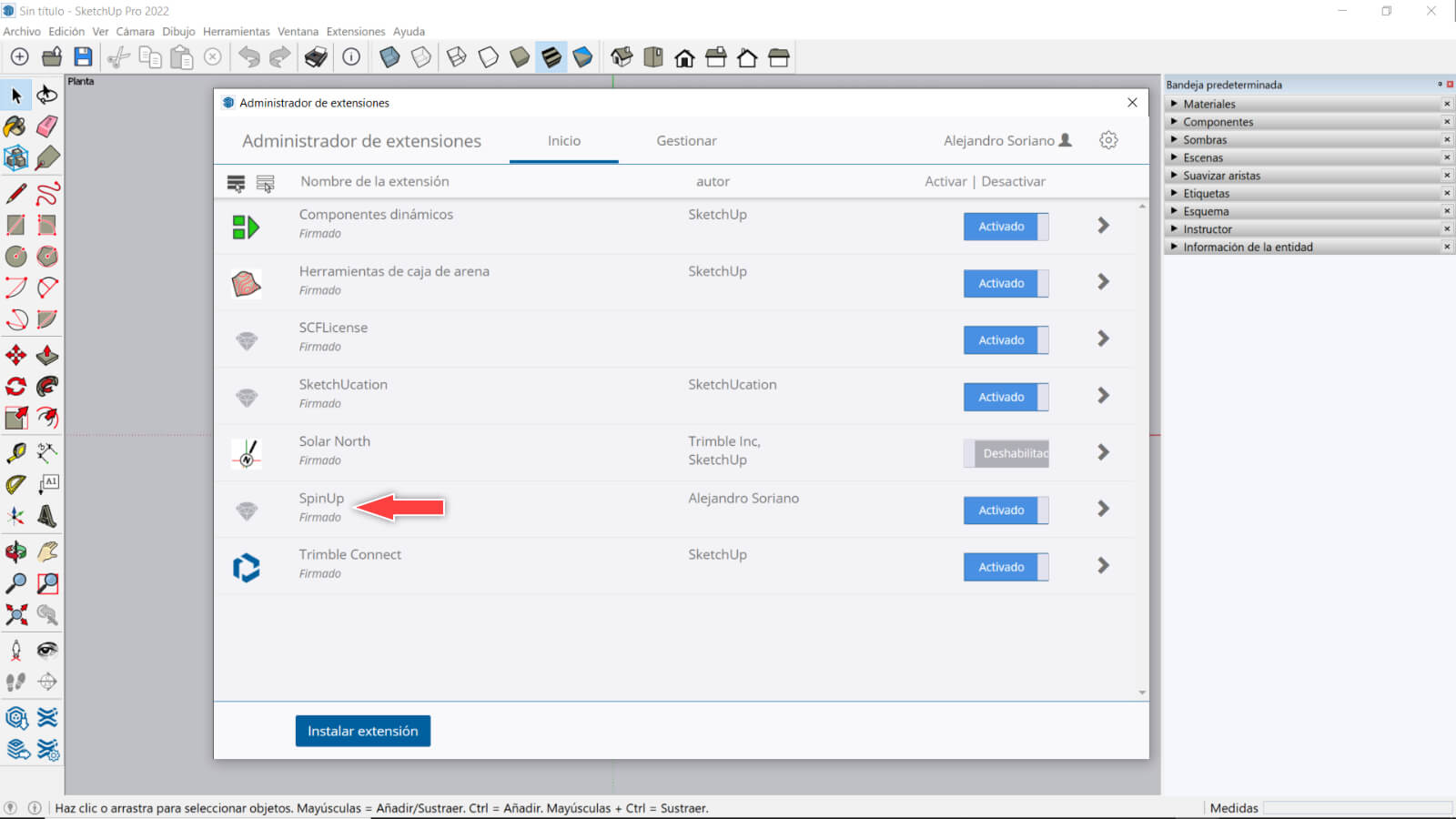Click the Medidas input box

1358,808
